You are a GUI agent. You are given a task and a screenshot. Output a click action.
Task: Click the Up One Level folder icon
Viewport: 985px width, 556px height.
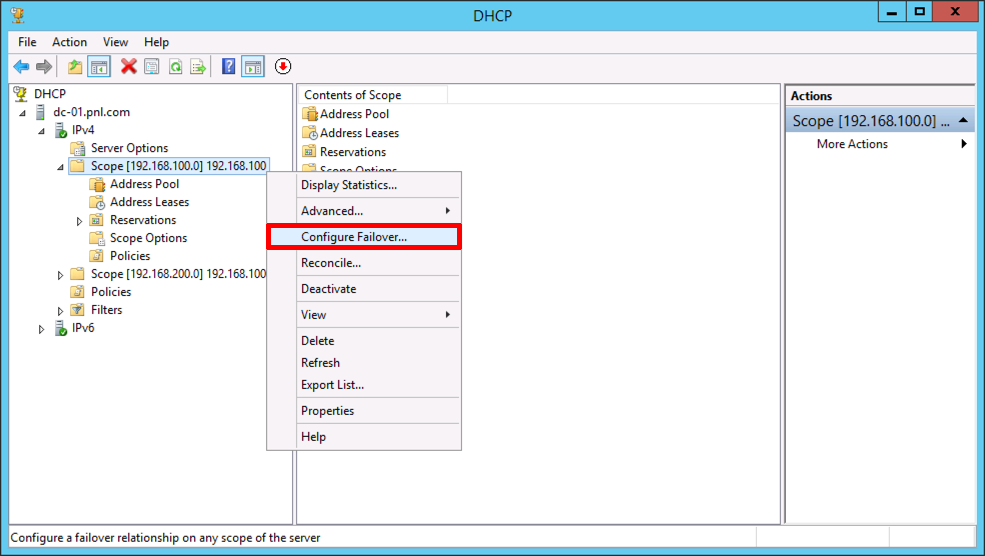point(75,67)
